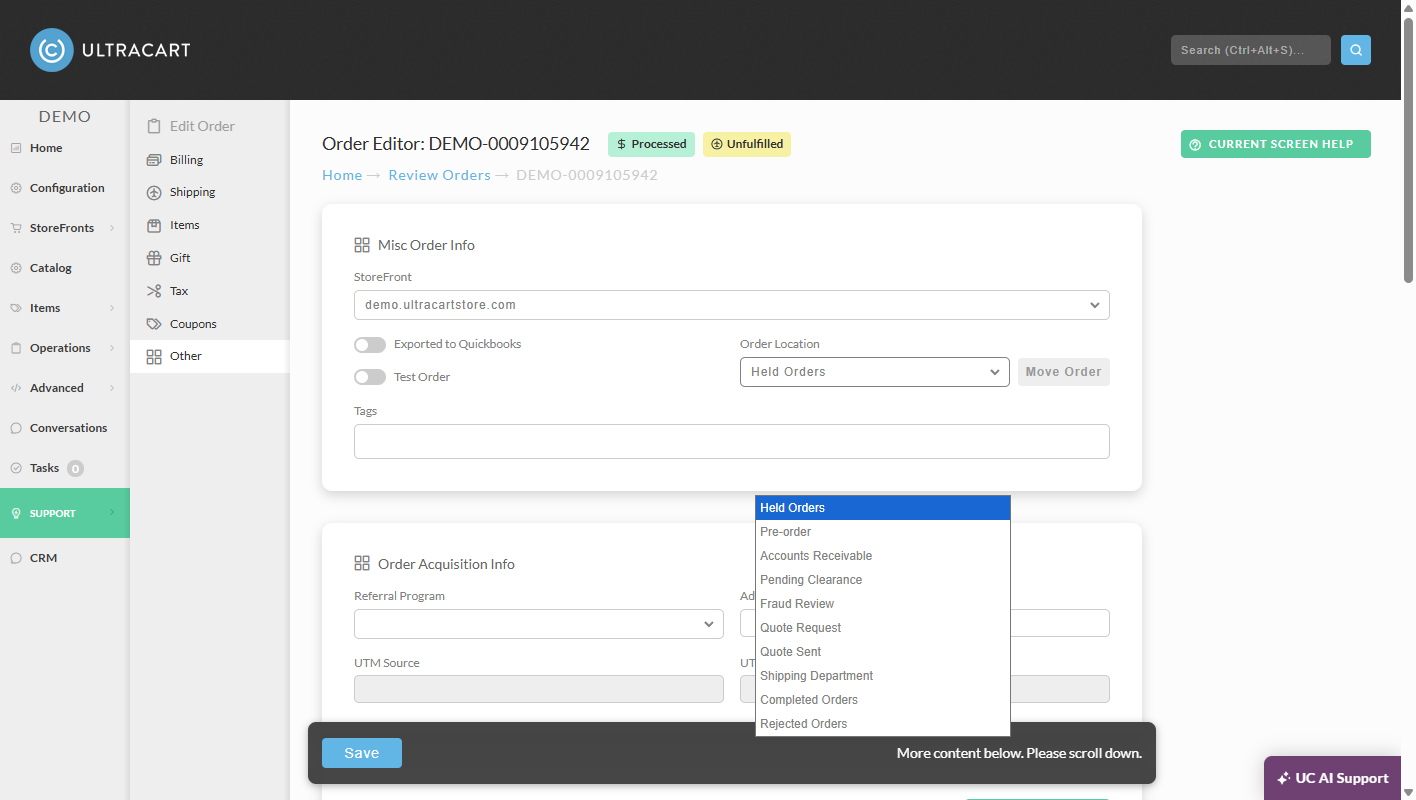Open the StoreFront dropdown
This screenshot has height=800, width=1416.
[x=732, y=305]
